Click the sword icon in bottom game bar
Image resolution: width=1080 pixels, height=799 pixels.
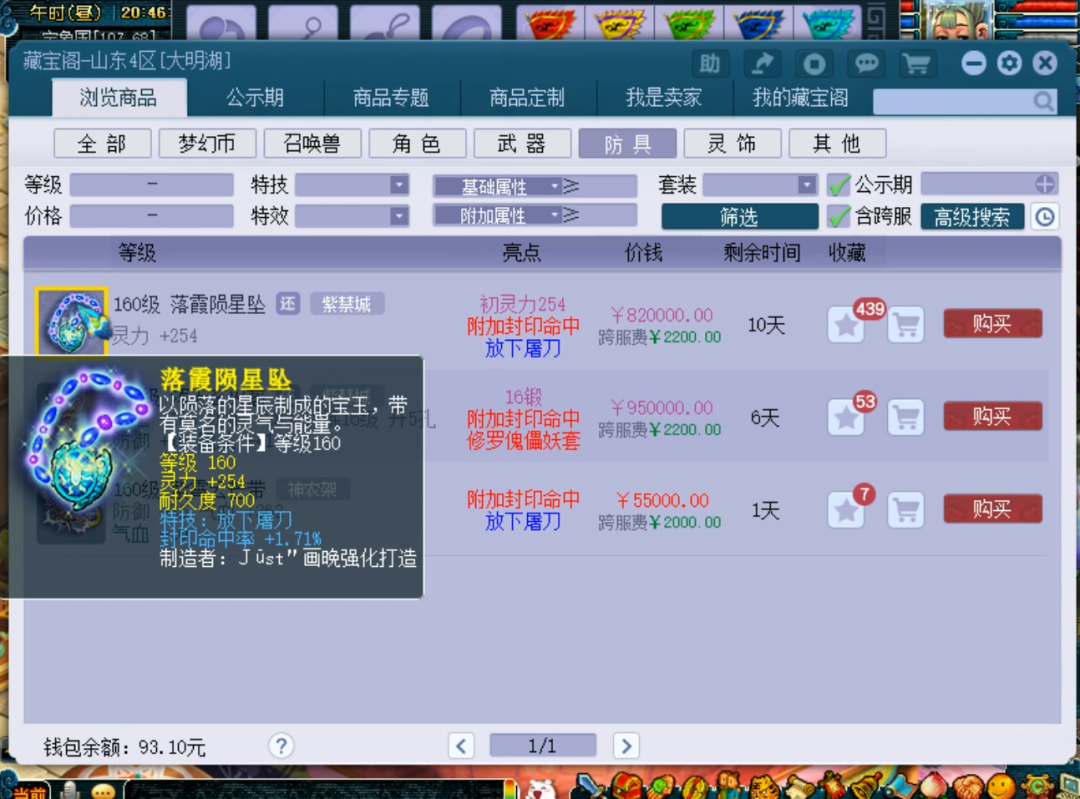[x=590, y=787]
